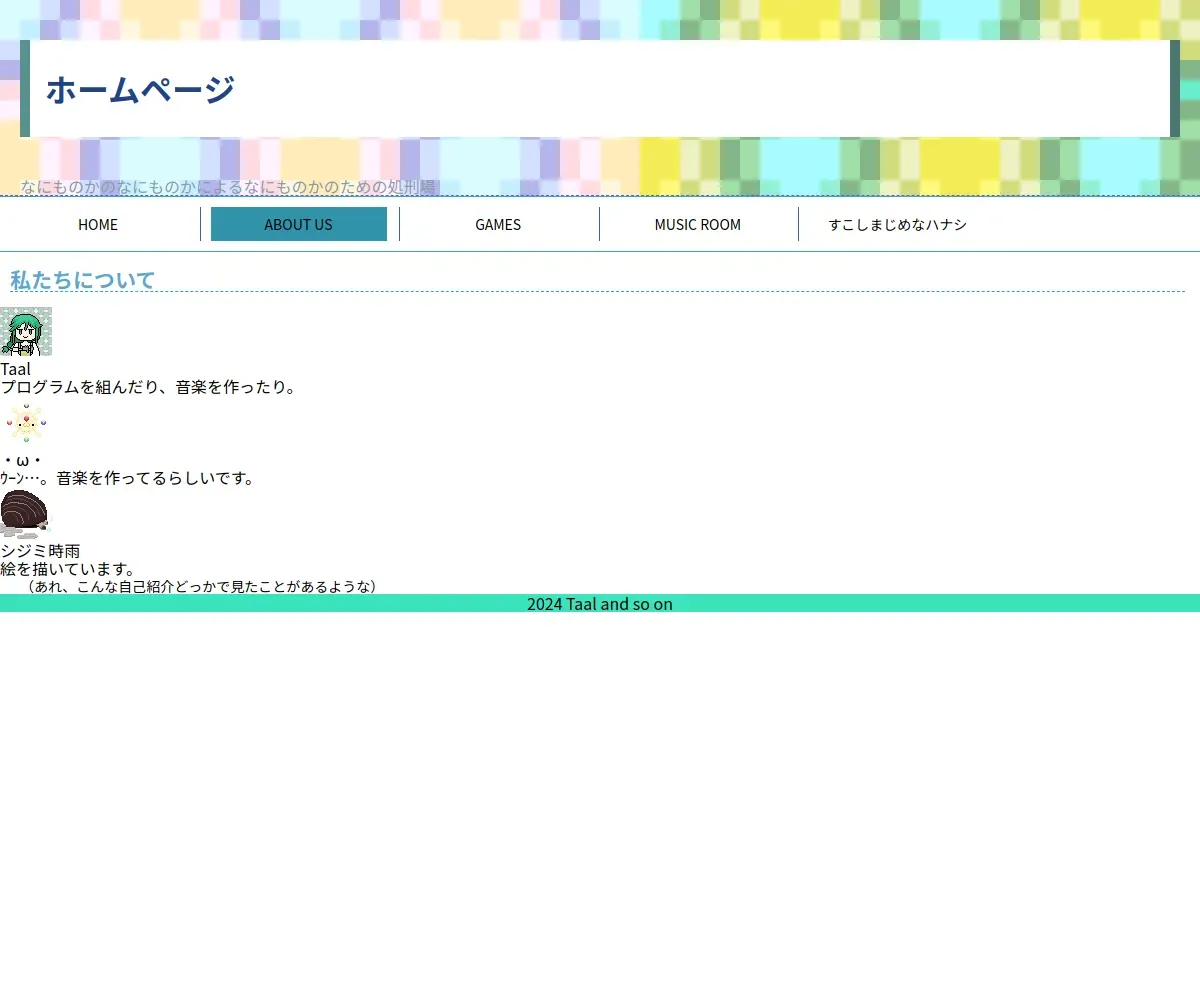
Task: Click Taal's green-haired avatar image
Action: tap(26, 332)
